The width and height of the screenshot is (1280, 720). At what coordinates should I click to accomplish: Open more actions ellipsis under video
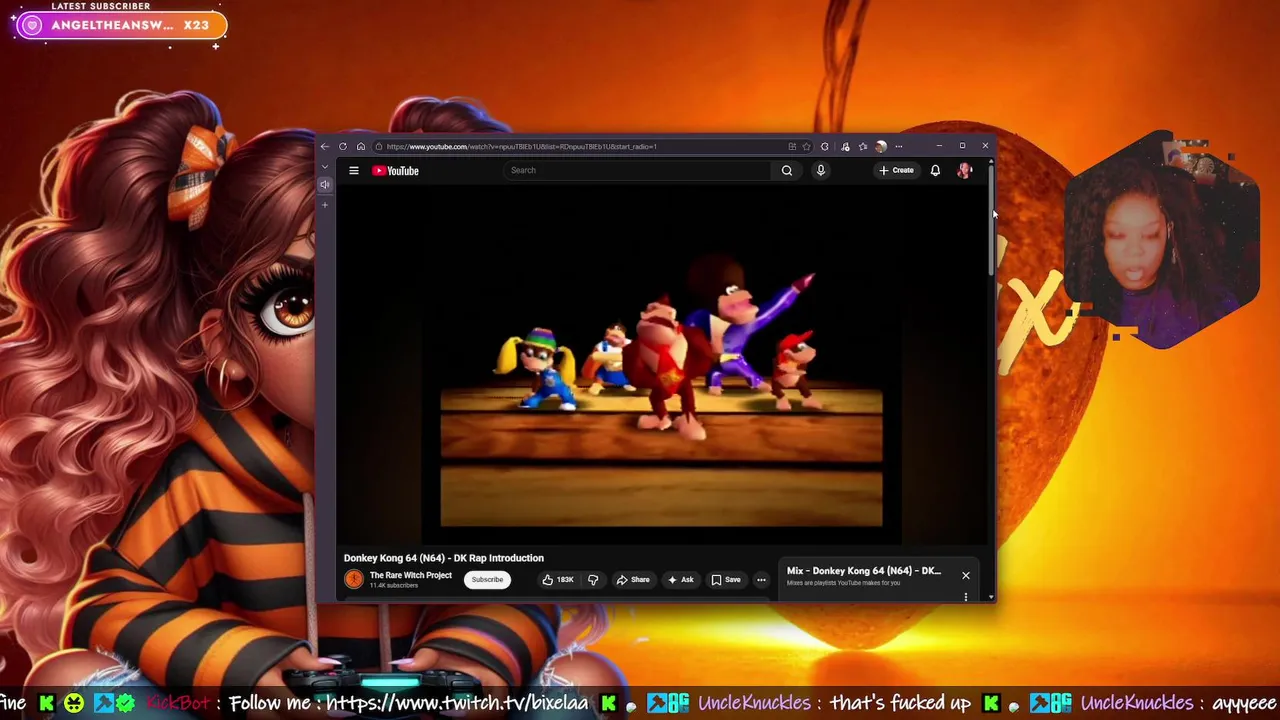coord(761,580)
